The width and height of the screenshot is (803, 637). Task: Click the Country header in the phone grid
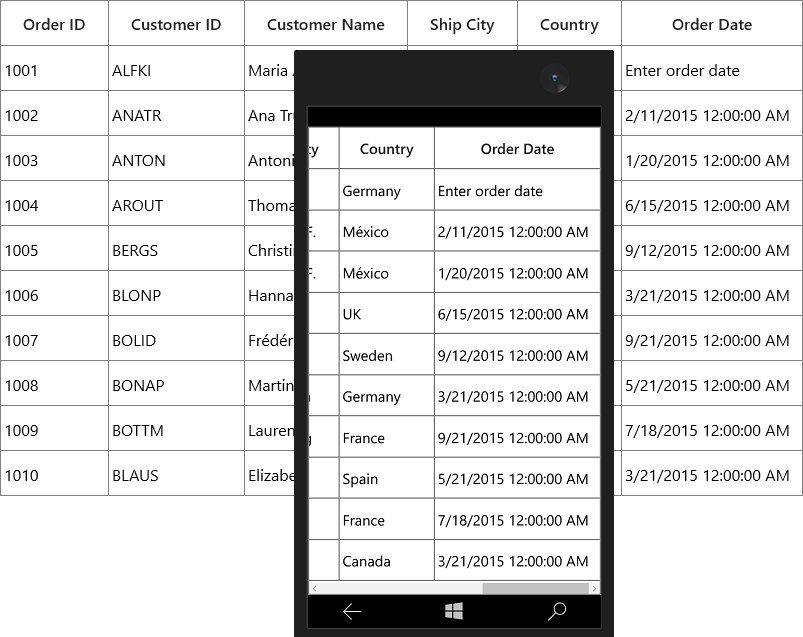[387, 148]
